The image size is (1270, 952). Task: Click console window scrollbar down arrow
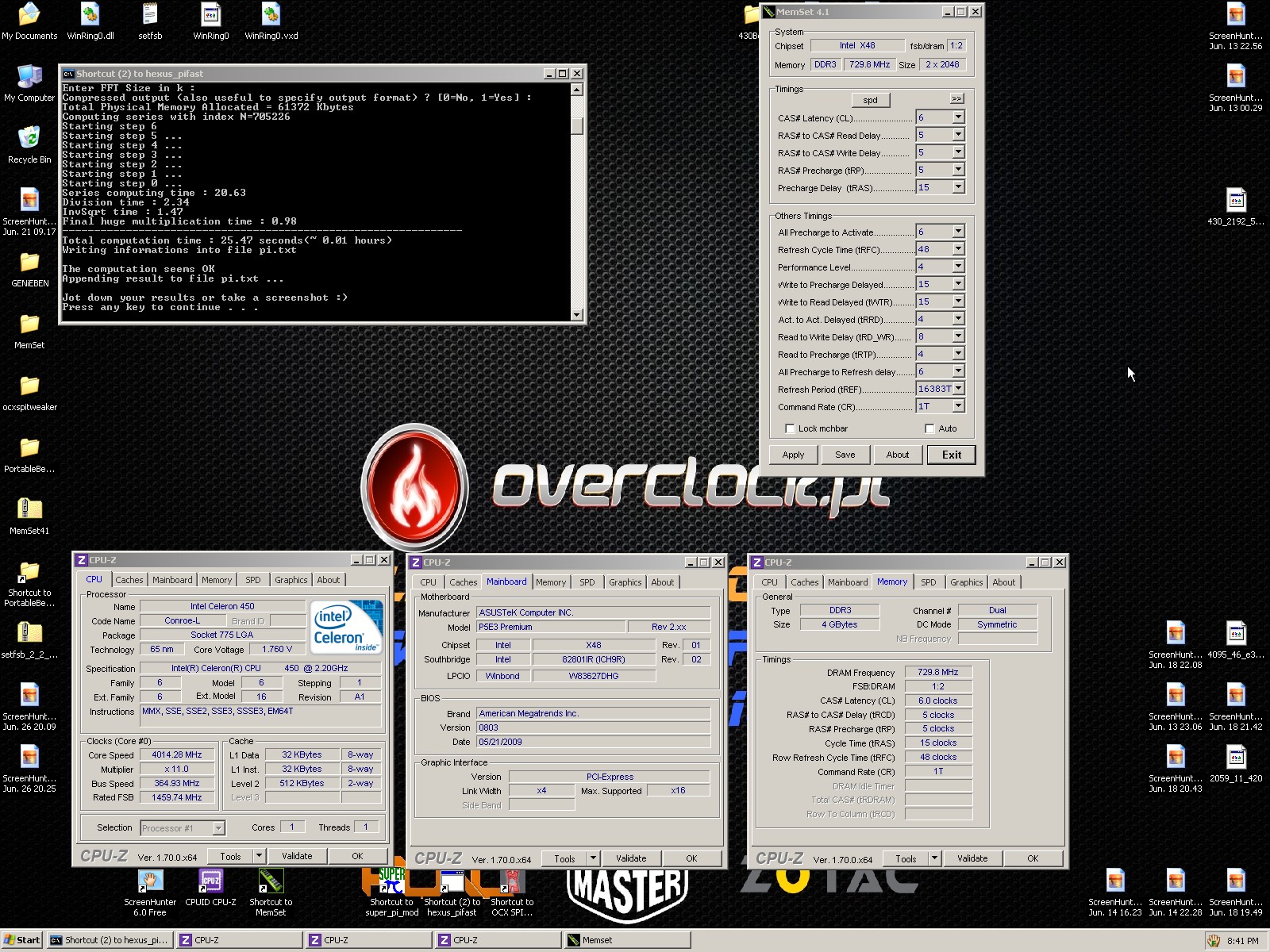(577, 315)
